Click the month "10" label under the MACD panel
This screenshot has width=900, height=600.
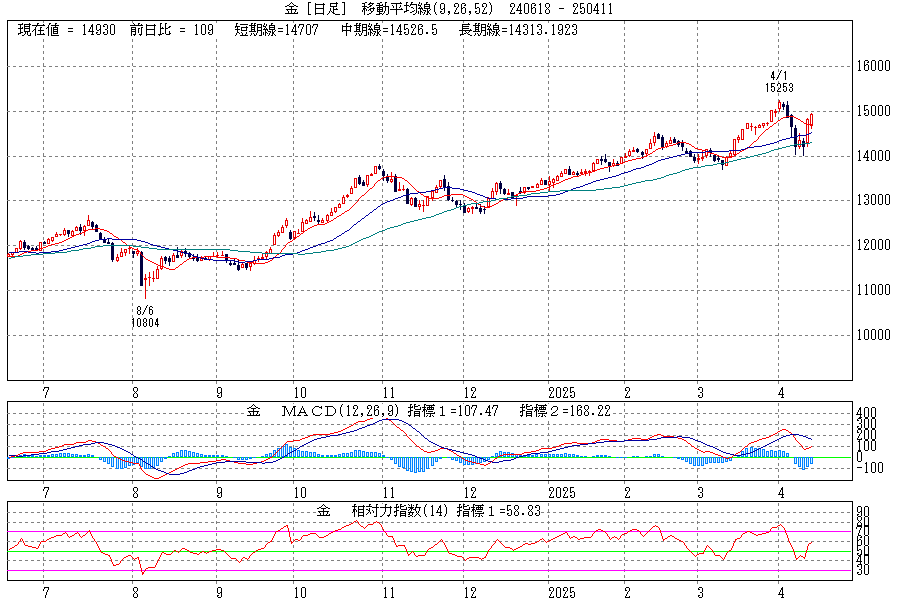tap(300, 493)
